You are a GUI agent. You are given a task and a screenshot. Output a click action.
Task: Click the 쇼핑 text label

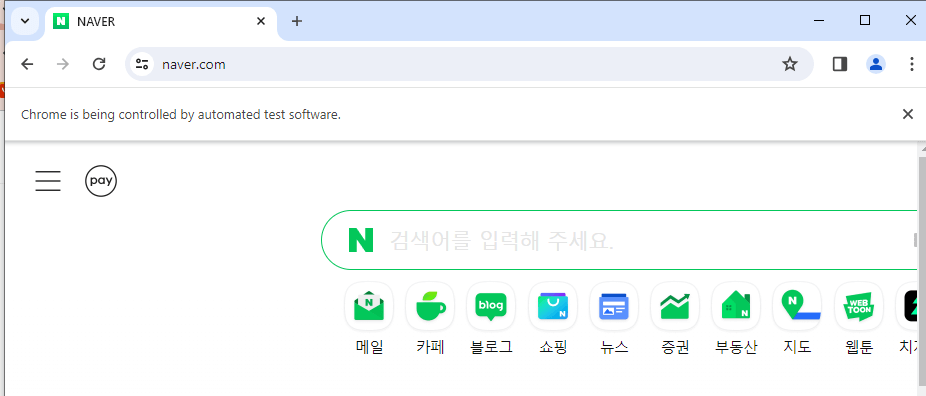click(x=553, y=348)
